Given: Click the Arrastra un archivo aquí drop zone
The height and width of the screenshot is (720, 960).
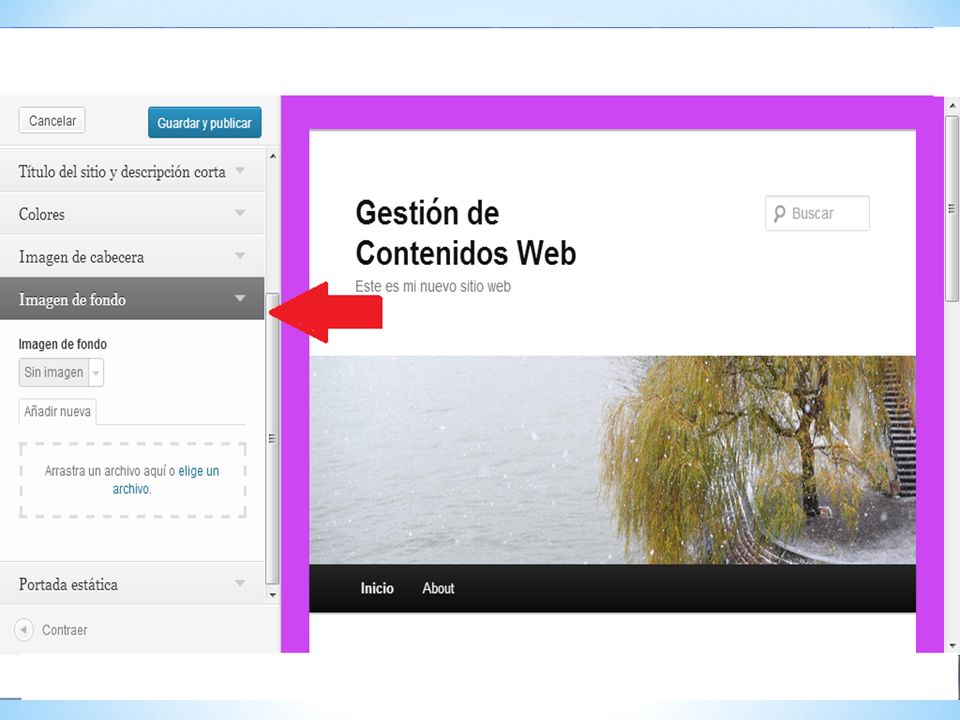Looking at the screenshot, I should [x=132, y=480].
